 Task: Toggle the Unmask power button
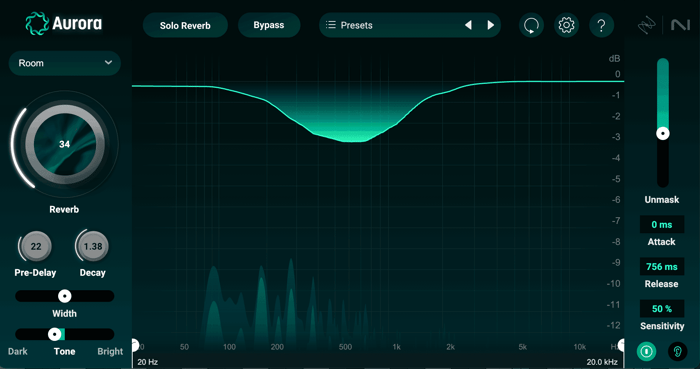646,352
